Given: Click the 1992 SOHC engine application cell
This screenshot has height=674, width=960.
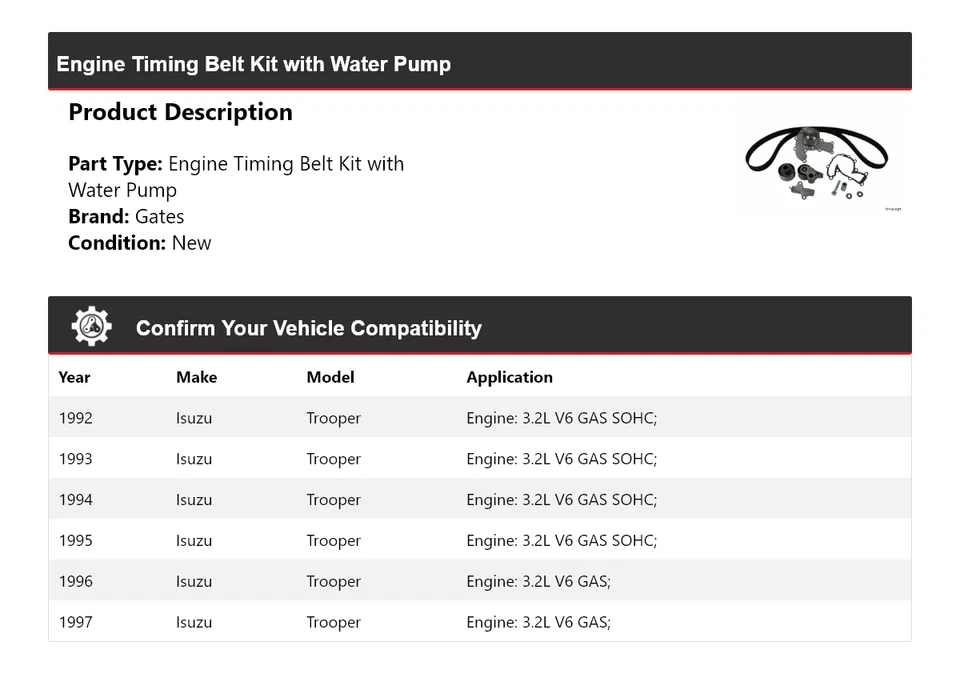Looking at the screenshot, I should [x=561, y=418].
